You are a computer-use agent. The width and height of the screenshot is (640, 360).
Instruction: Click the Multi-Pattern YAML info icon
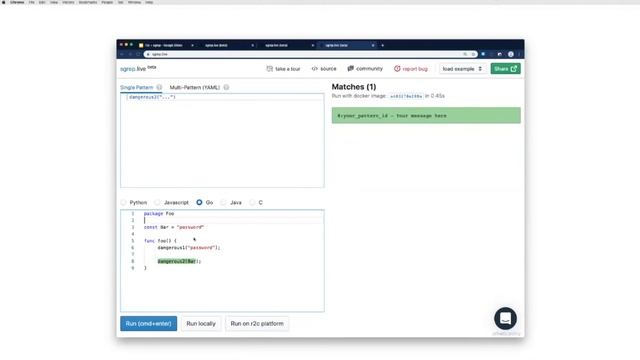point(226,87)
